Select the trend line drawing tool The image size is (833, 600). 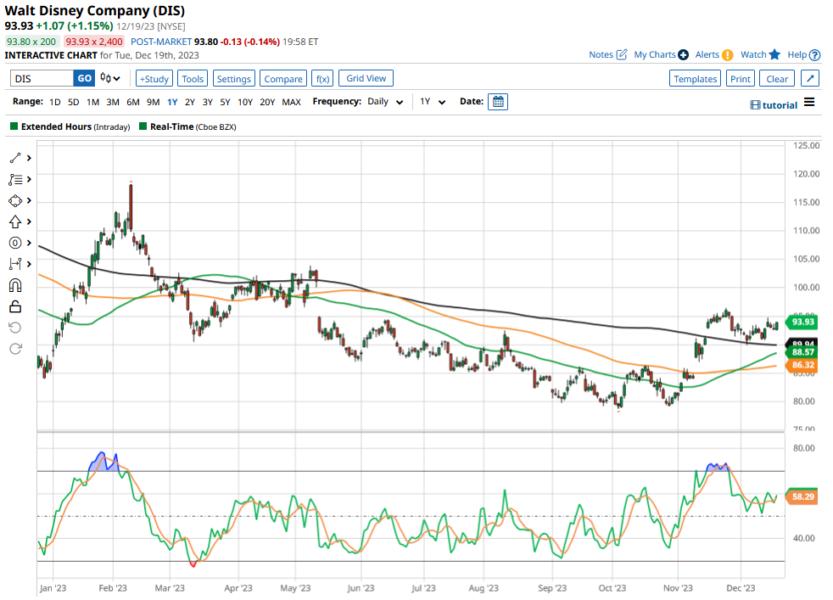(15, 158)
